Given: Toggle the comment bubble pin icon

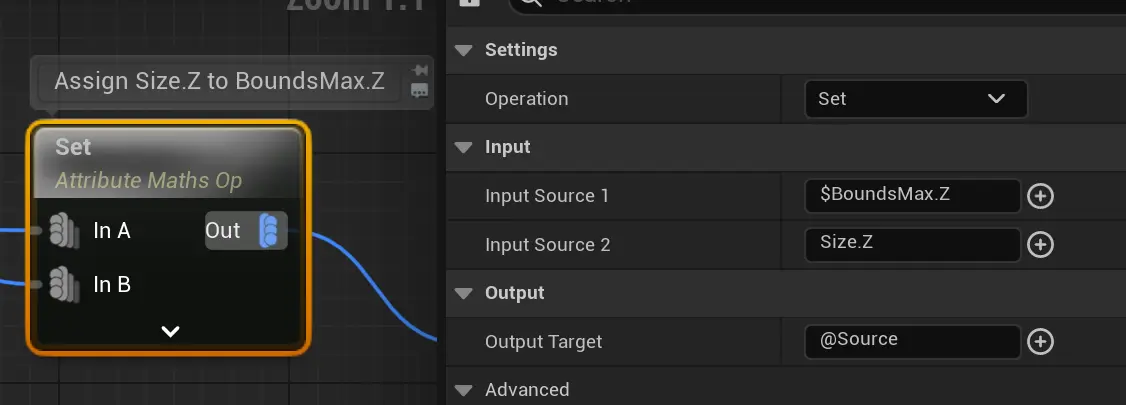Looking at the screenshot, I should [421, 70].
